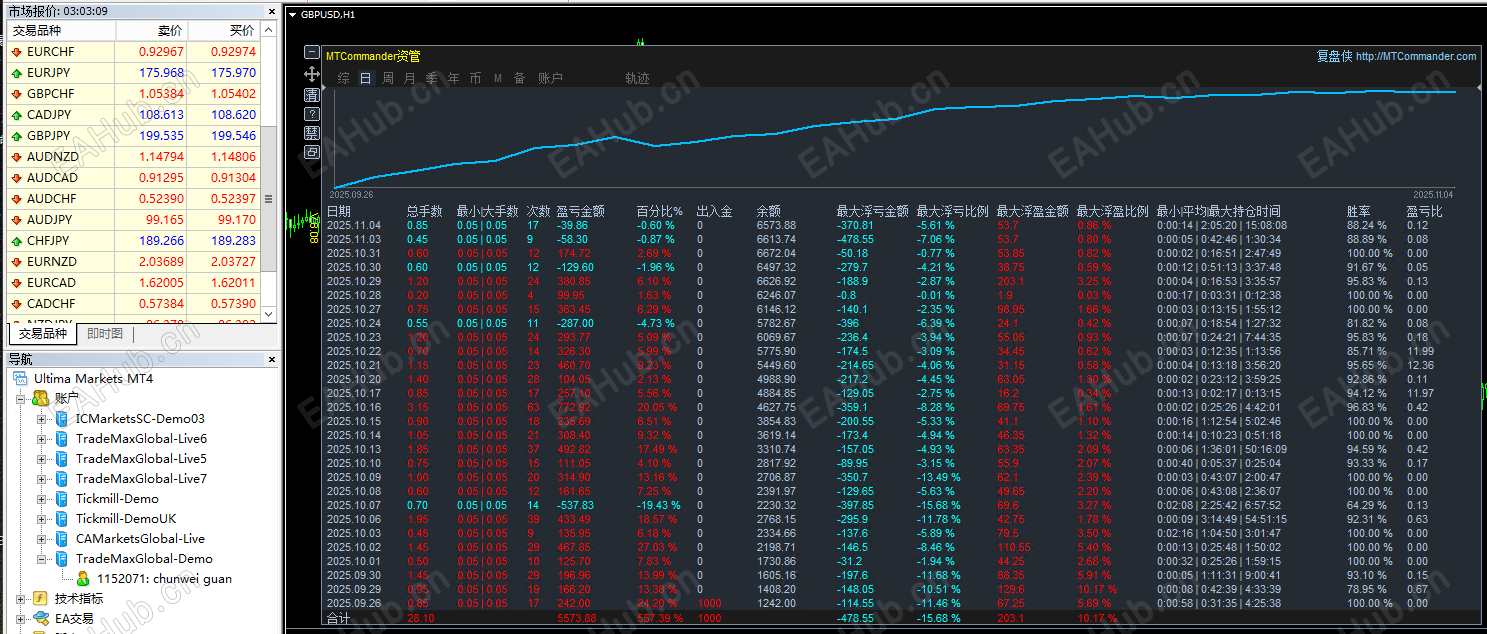Close the 导航 Navigator panel
This screenshot has width=1487, height=634.
point(271,359)
